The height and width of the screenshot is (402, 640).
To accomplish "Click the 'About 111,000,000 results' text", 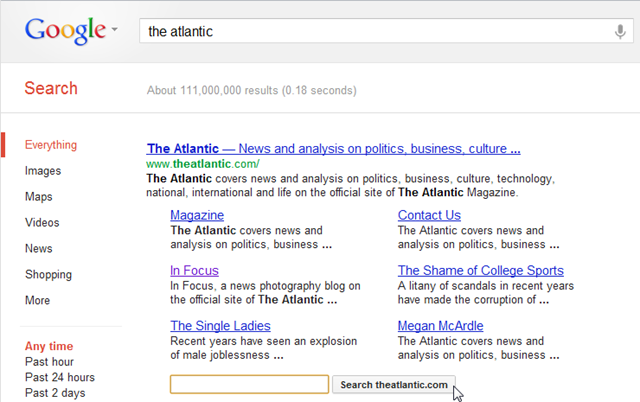I will coord(252,90).
